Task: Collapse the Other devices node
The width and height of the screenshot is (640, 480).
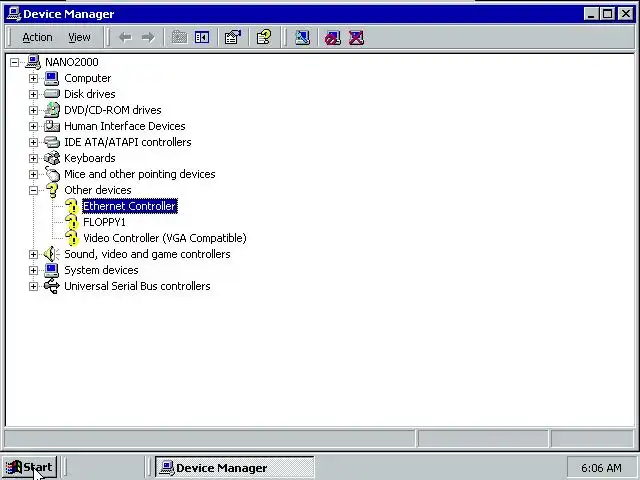Action: pos(33,190)
